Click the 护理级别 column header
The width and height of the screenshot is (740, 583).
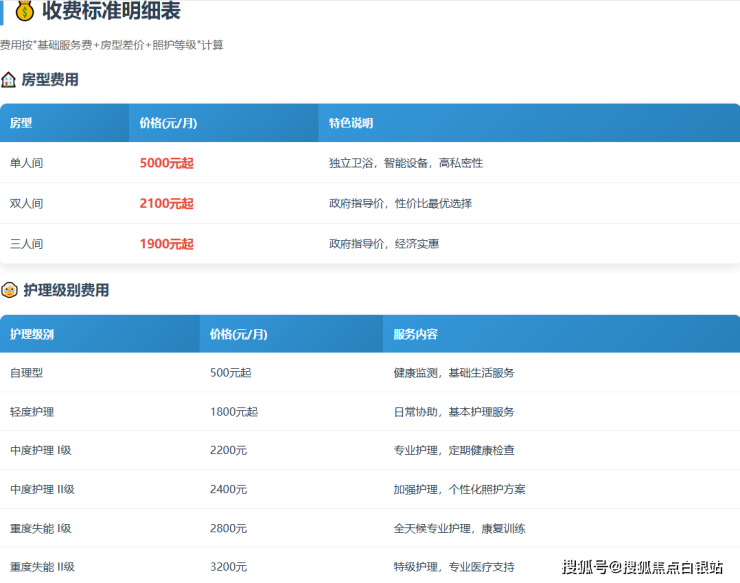(x=32, y=334)
